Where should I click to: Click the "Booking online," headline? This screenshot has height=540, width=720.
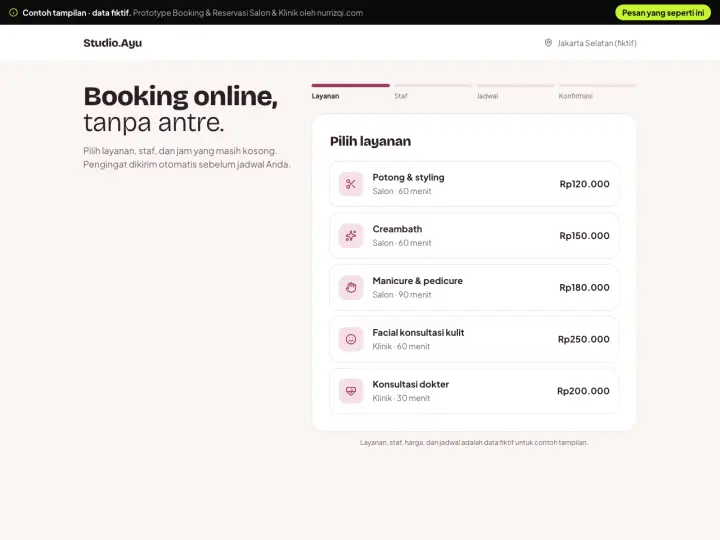click(180, 96)
